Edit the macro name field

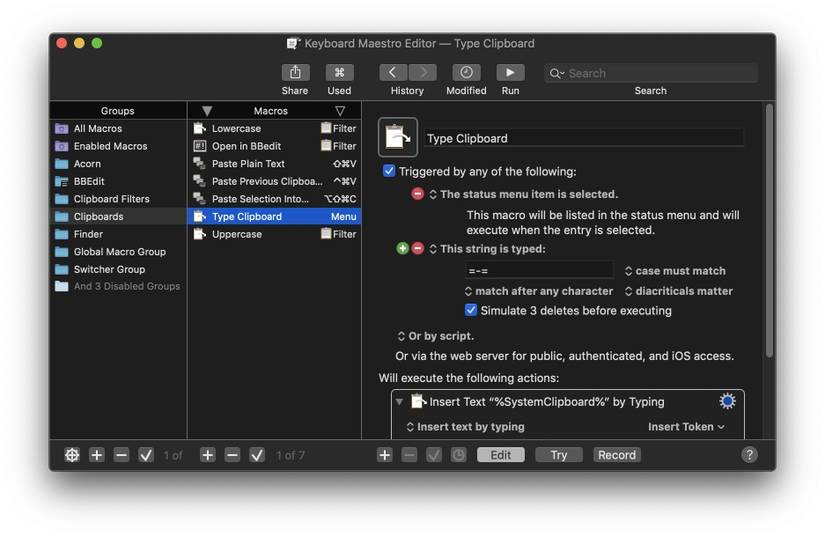point(583,138)
